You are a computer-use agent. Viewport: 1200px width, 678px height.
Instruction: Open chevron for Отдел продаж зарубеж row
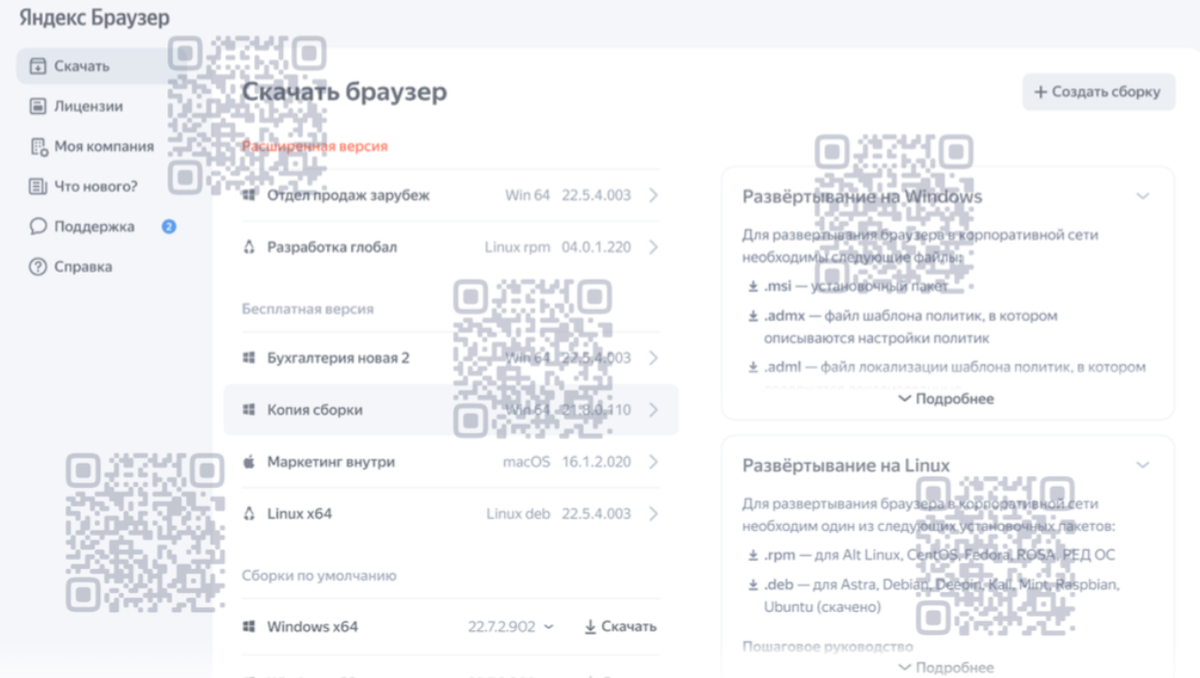tap(653, 195)
